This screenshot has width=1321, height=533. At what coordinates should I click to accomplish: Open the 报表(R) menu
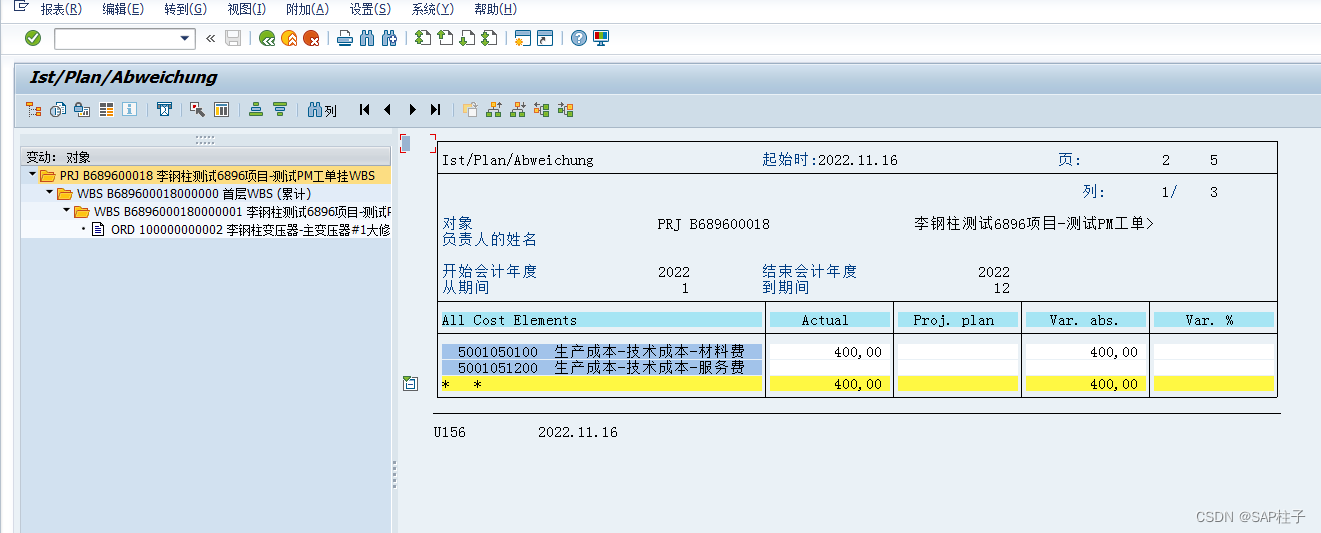[61, 9]
